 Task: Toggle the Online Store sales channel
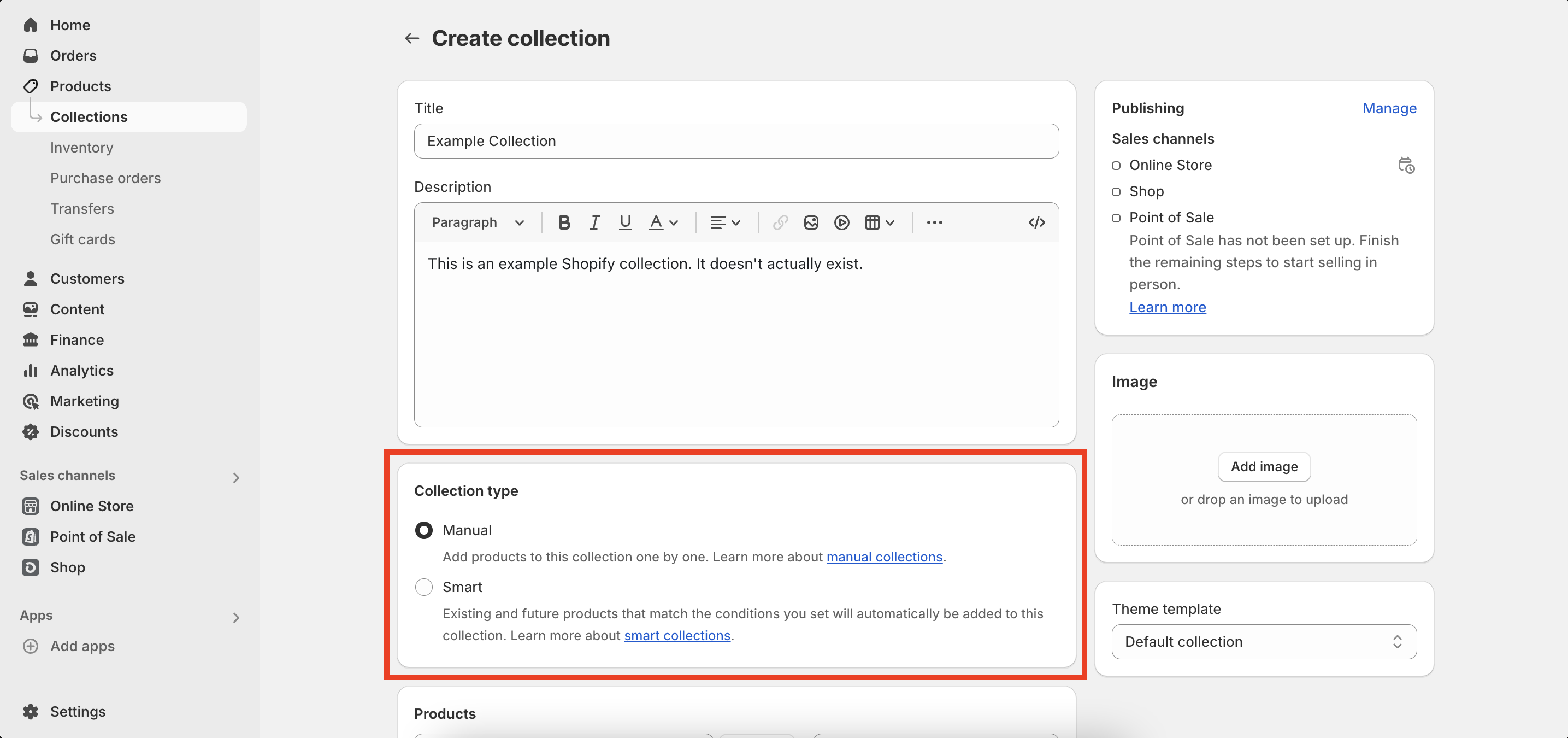tap(1116, 166)
